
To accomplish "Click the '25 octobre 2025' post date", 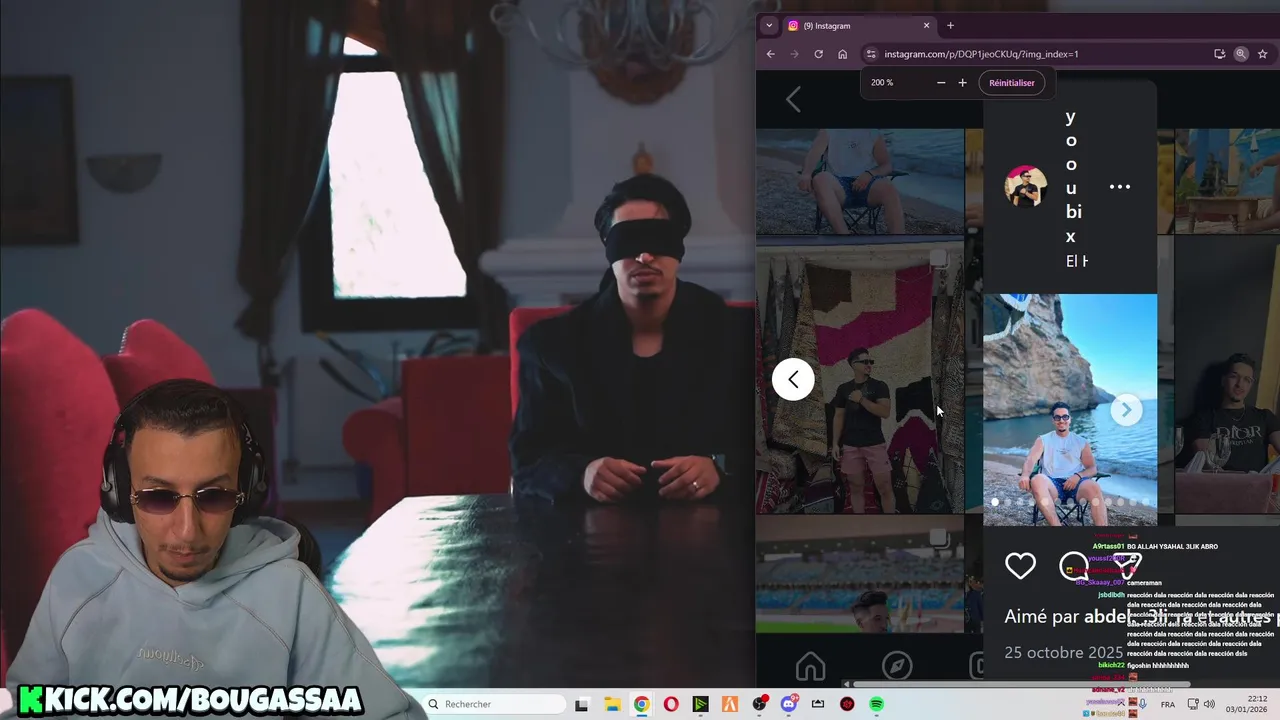I will (1064, 652).
